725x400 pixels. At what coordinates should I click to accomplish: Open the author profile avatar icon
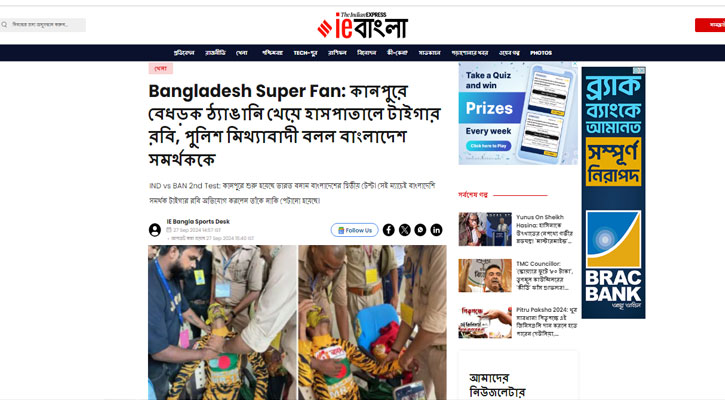click(x=155, y=230)
